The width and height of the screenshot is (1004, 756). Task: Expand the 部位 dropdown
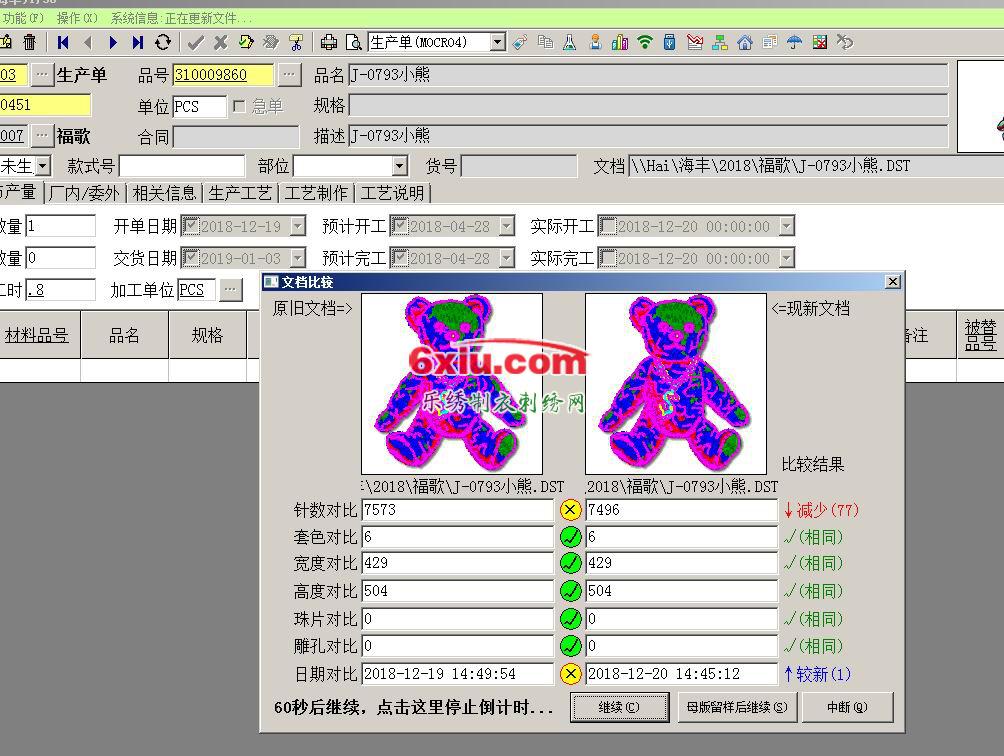pyautogui.click(x=400, y=166)
